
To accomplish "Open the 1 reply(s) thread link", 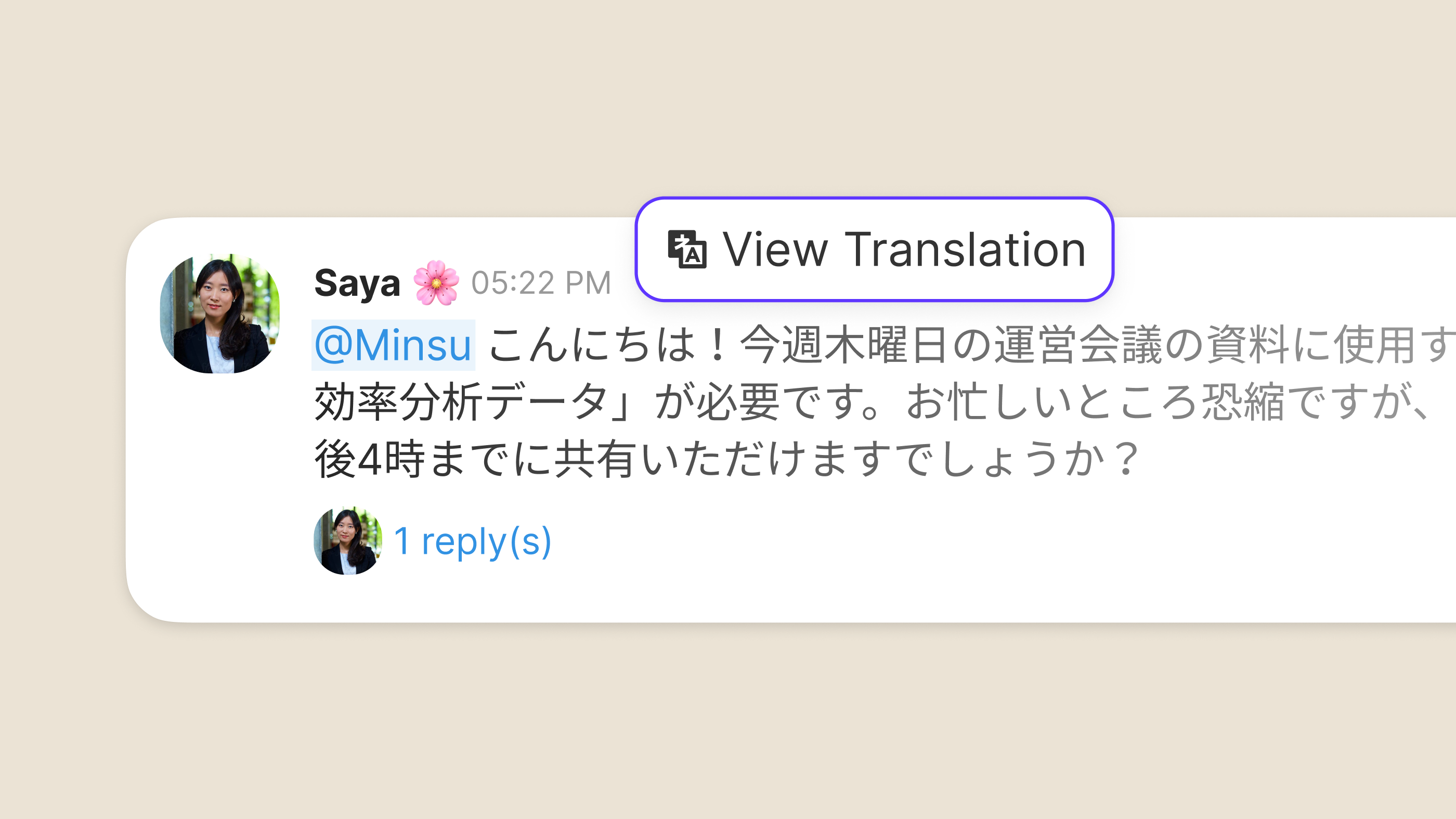I will [x=472, y=541].
